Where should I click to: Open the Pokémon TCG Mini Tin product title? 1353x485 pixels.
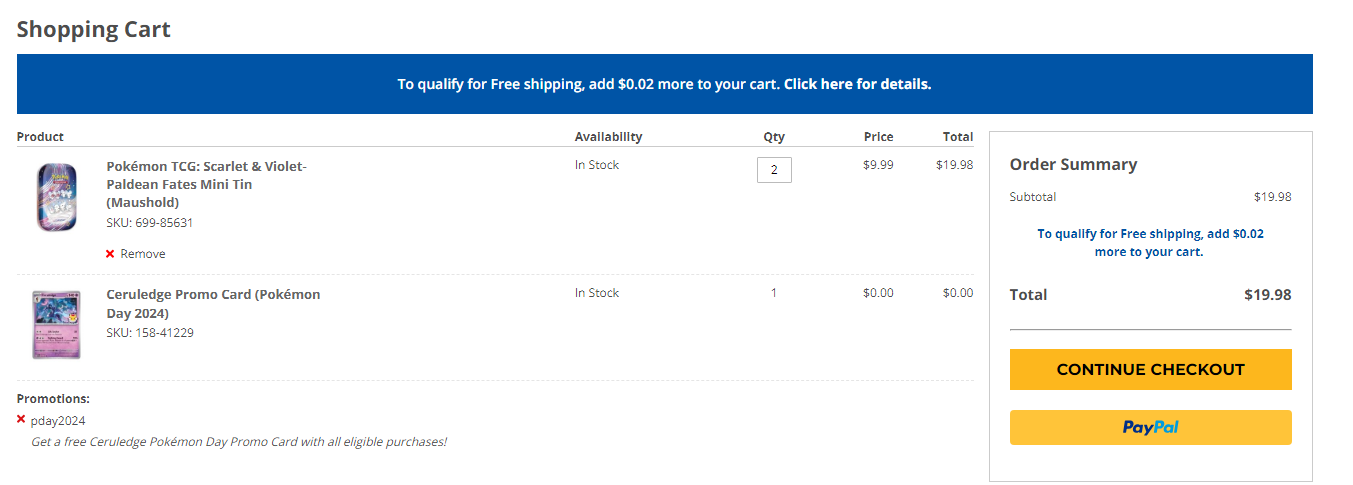tap(207, 184)
